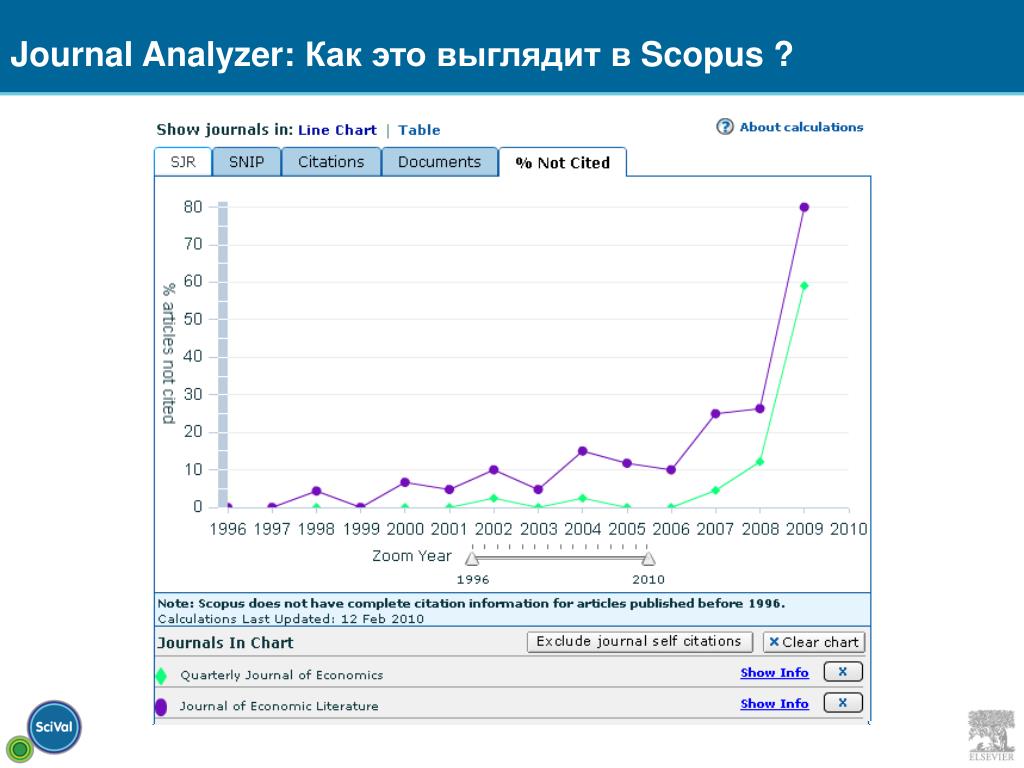Open the About calculations help icon
Screen dimensions: 1024x768
[725, 127]
